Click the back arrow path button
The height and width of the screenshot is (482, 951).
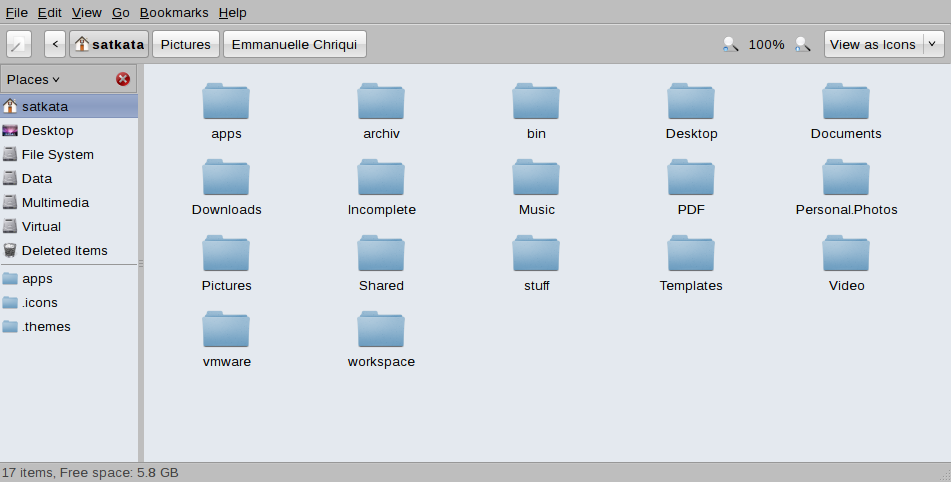pos(55,44)
